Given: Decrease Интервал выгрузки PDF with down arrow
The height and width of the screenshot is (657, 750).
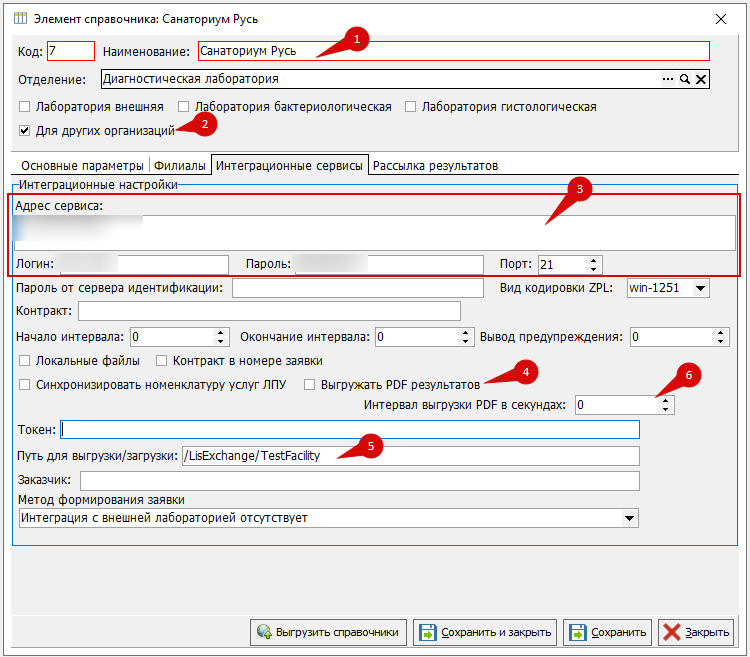Looking at the screenshot, I should click(x=667, y=409).
